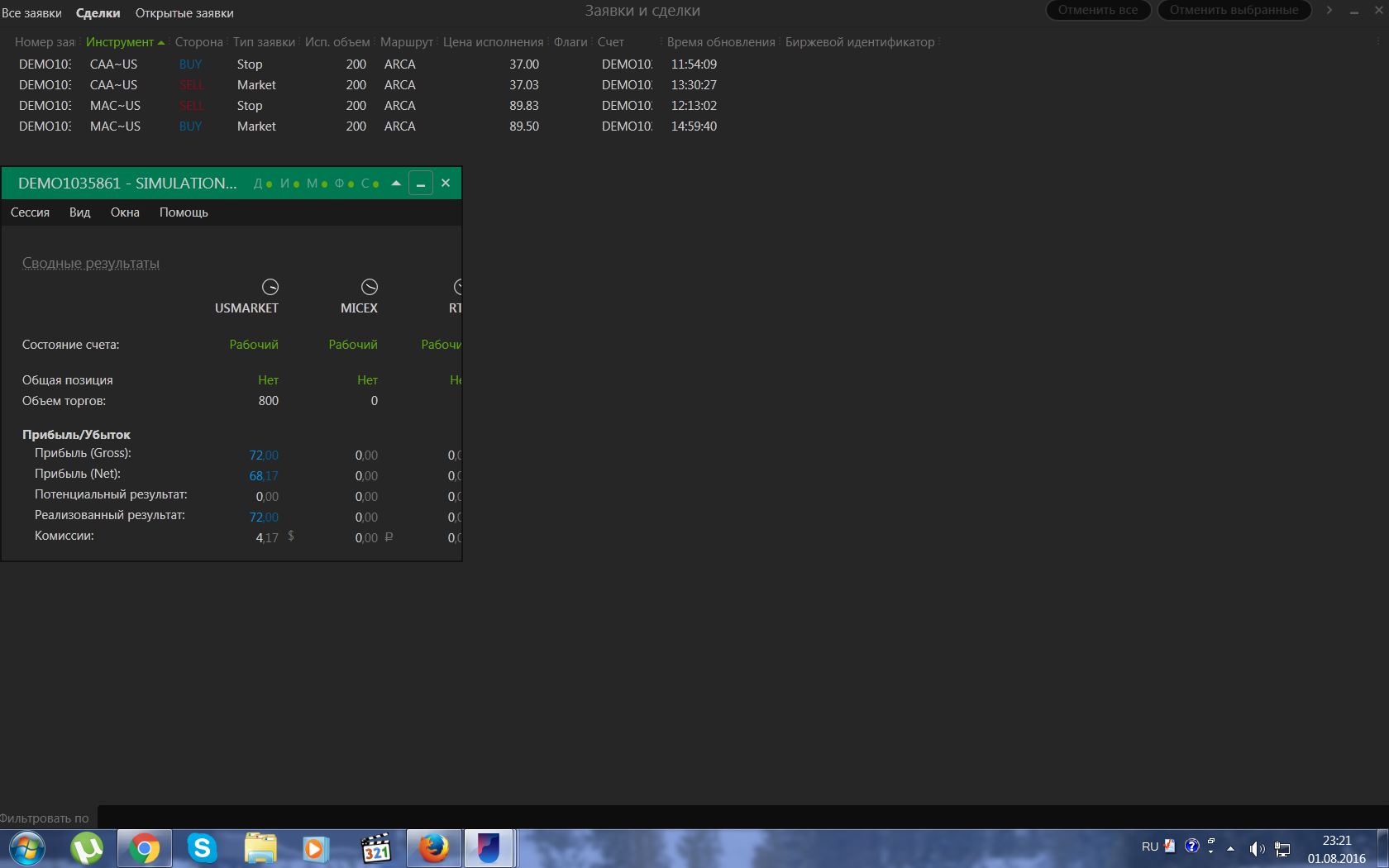Open the Сделки tab
Screen dimensions: 1389x868
tap(98, 13)
